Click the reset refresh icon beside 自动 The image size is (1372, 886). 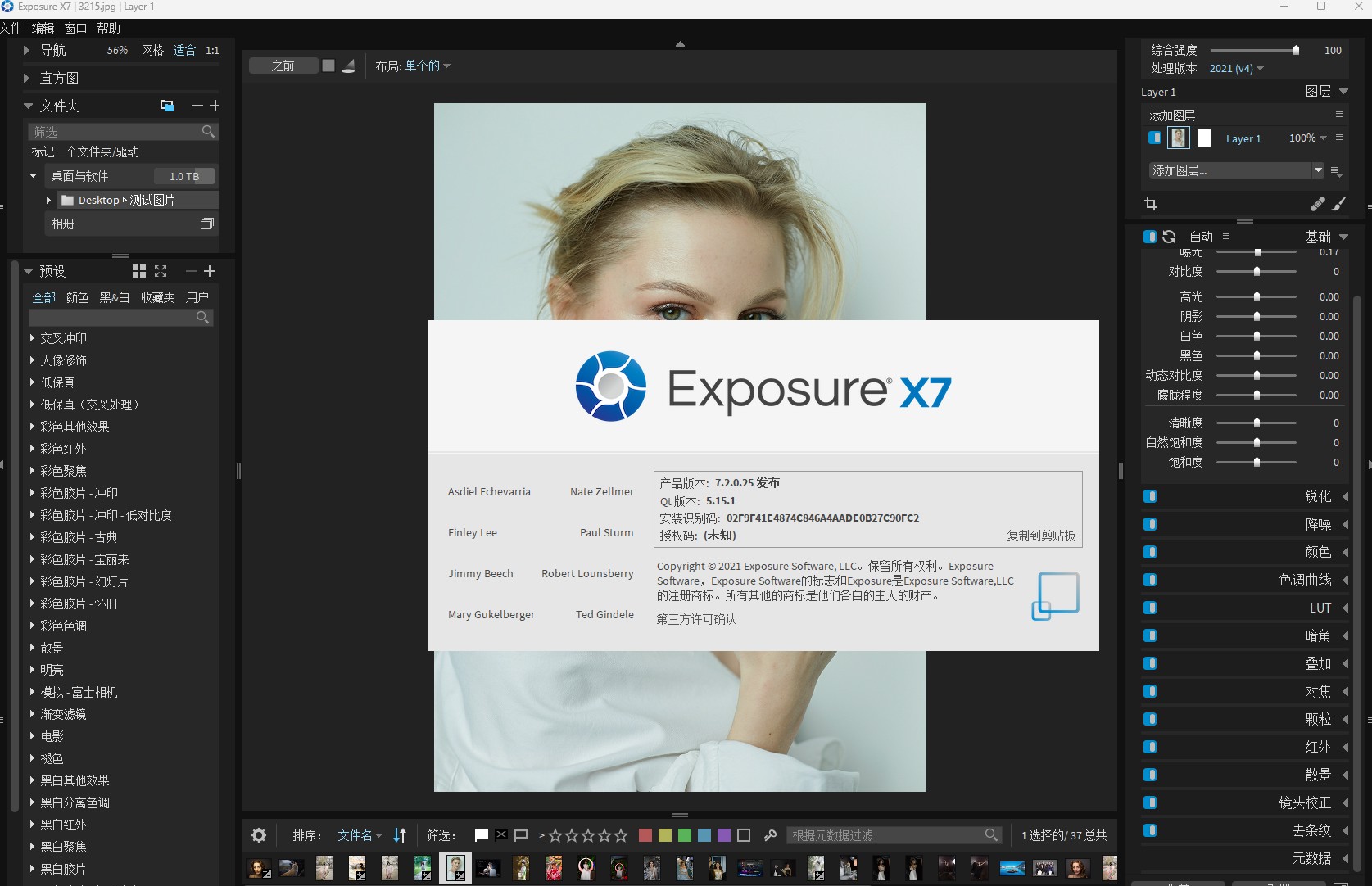pos(1169,237)
